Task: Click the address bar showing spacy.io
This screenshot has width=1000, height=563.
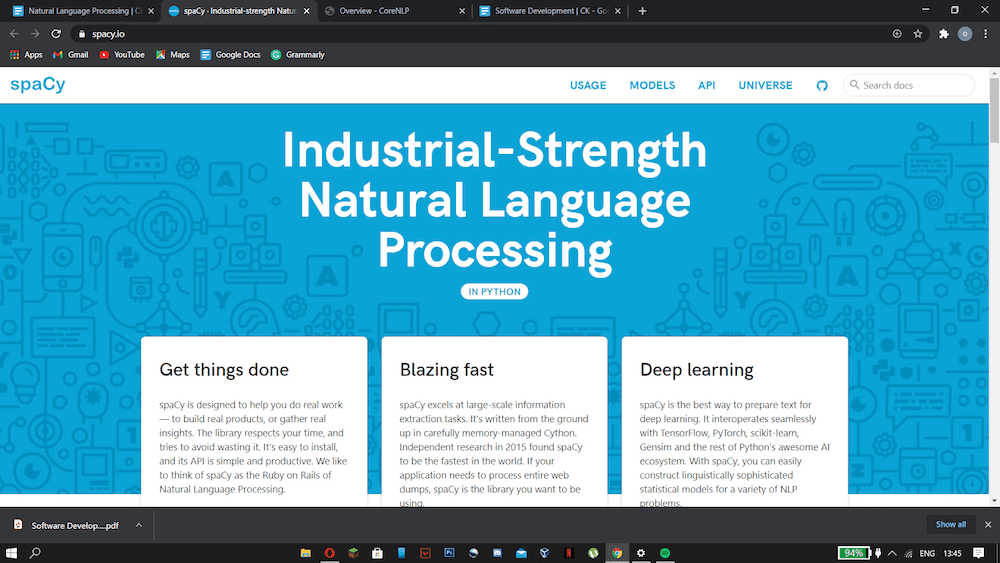Action: click(x=482, y=34)
